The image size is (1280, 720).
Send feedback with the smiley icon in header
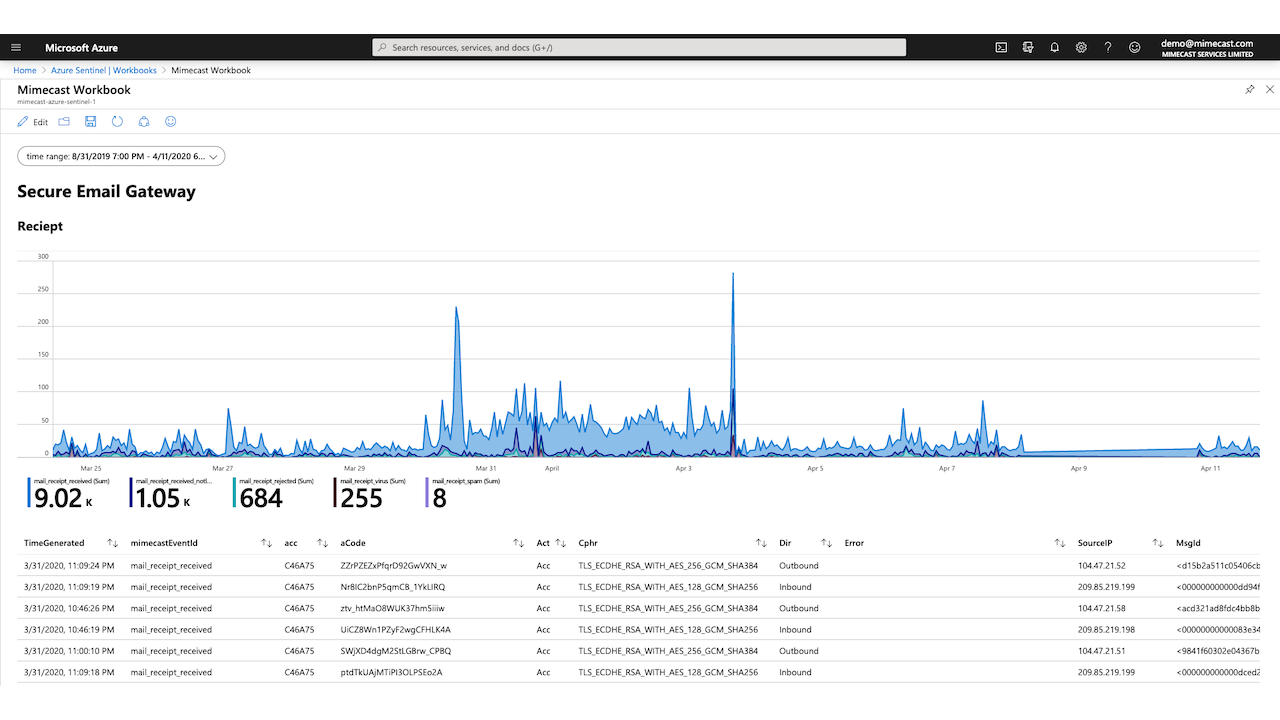(x=1134, y=47)
